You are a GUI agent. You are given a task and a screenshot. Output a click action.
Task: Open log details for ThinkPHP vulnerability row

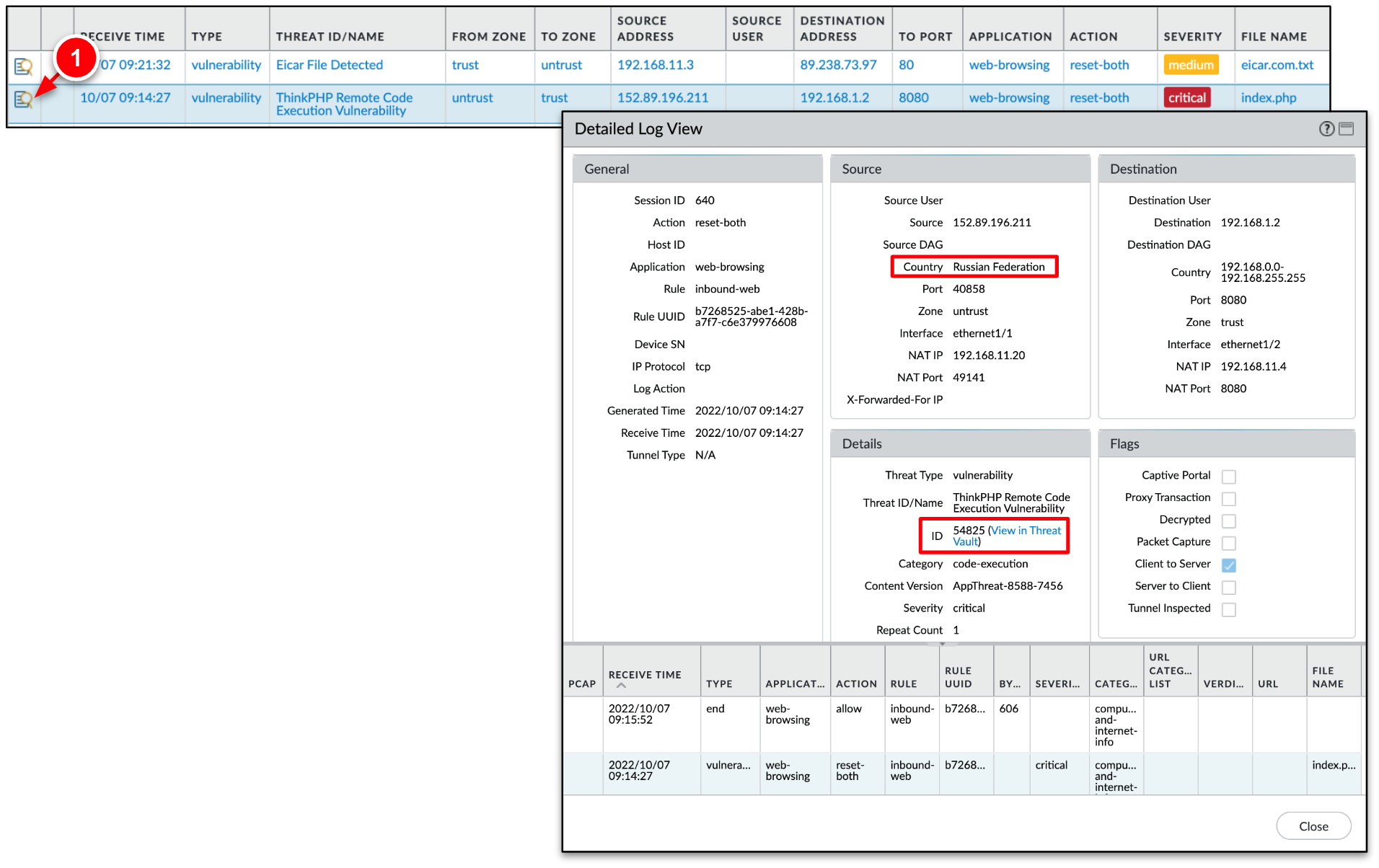(x=23, y=99)
